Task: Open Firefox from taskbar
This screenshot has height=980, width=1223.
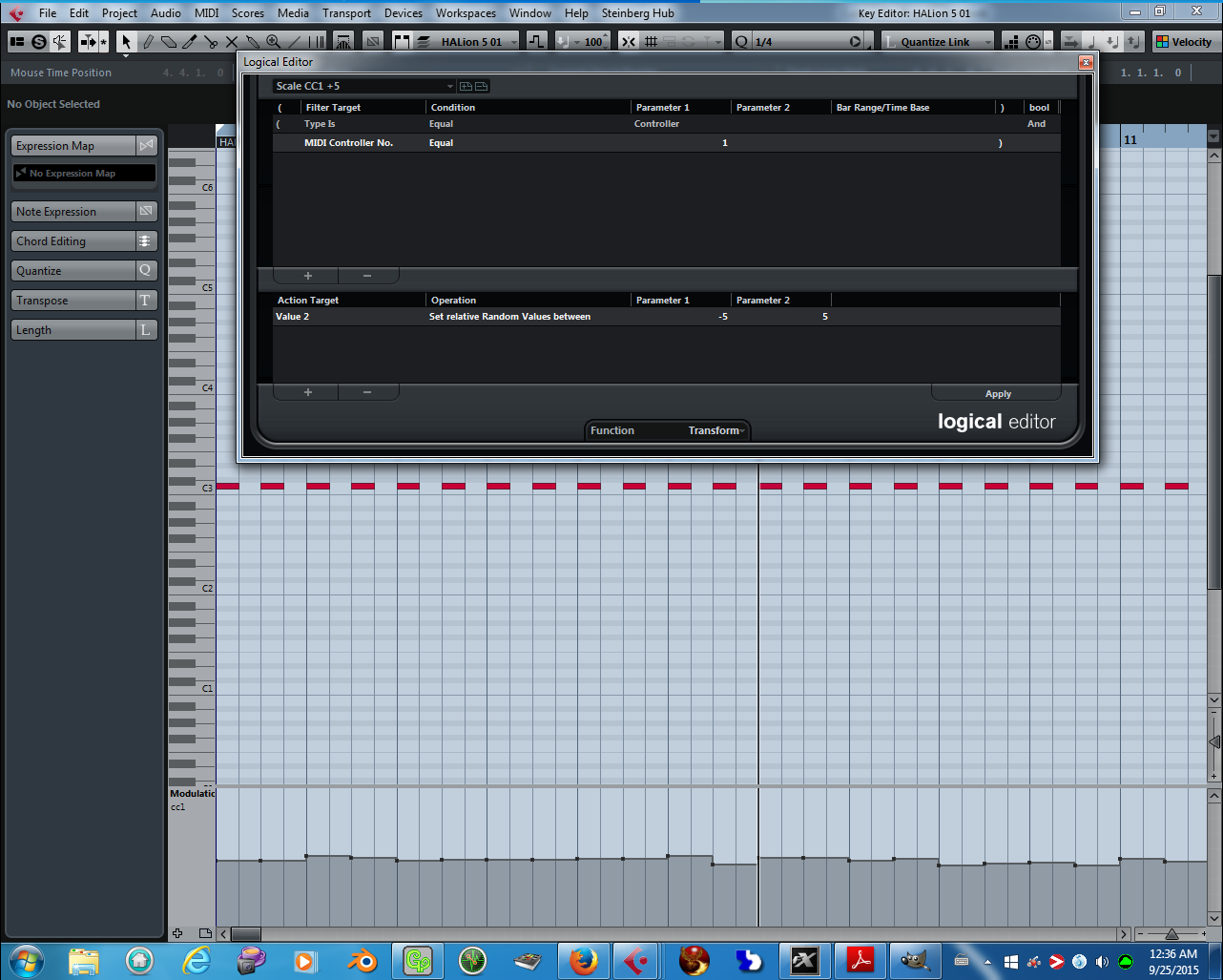Action: (x=584, y=960)
